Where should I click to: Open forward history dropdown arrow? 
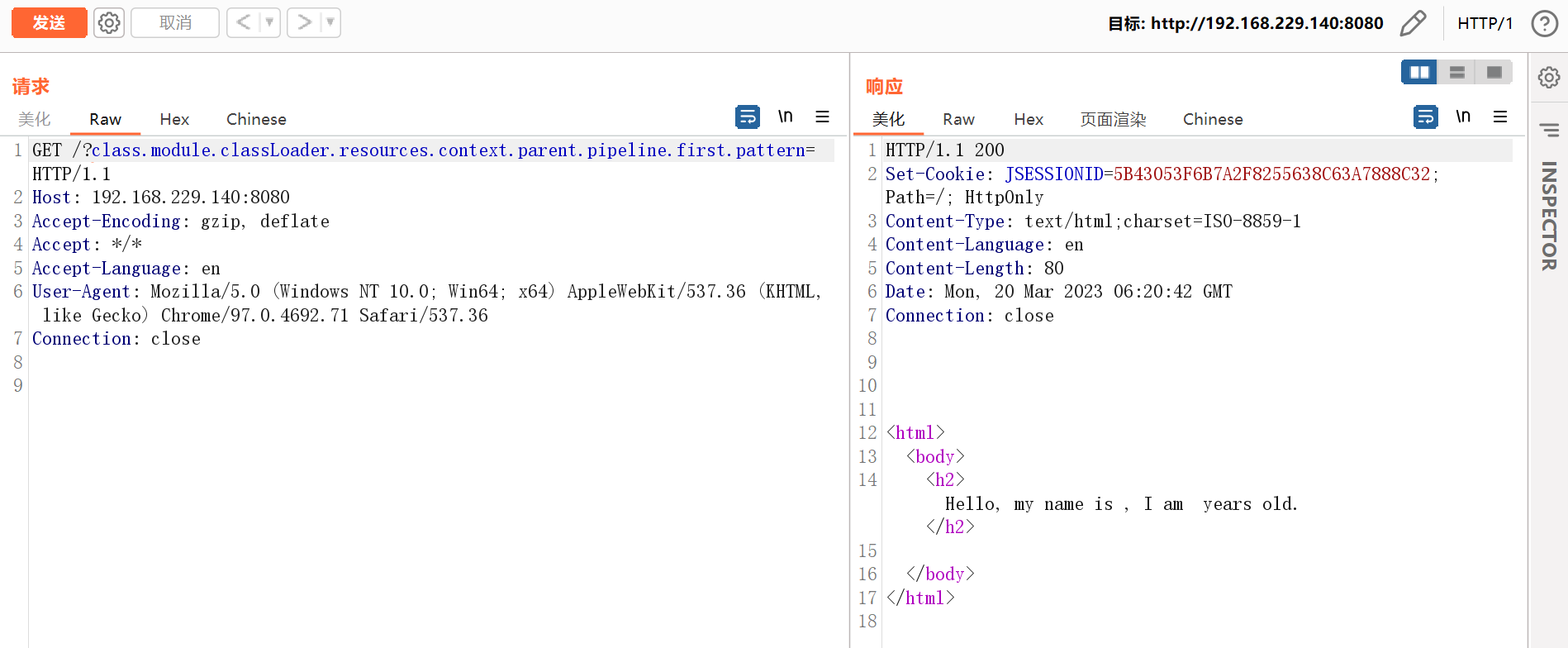330,23
